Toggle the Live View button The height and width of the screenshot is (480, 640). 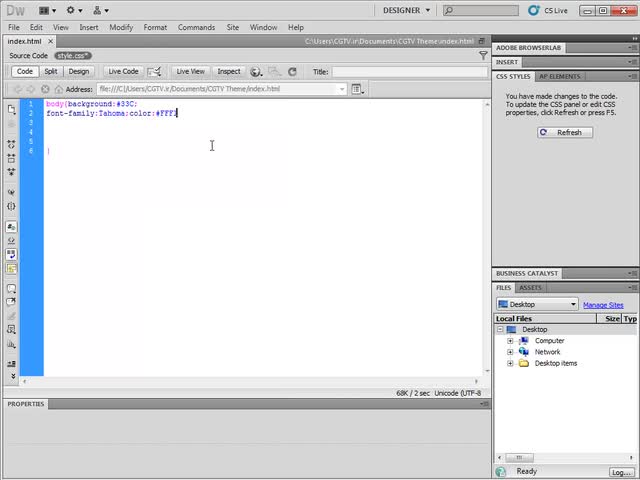click(x=190, y=71)
